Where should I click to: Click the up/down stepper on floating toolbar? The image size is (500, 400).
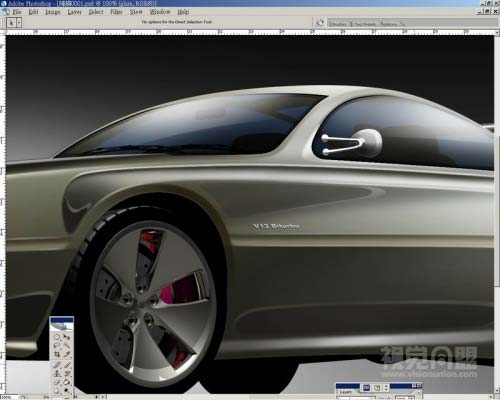[x=386, y=388]
